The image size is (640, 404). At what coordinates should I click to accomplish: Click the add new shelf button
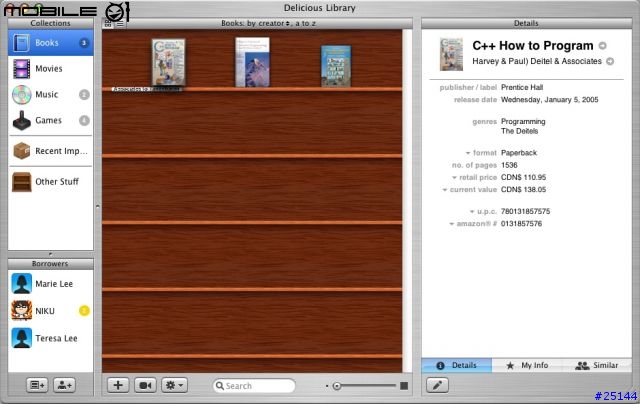(x=38, y=385)
